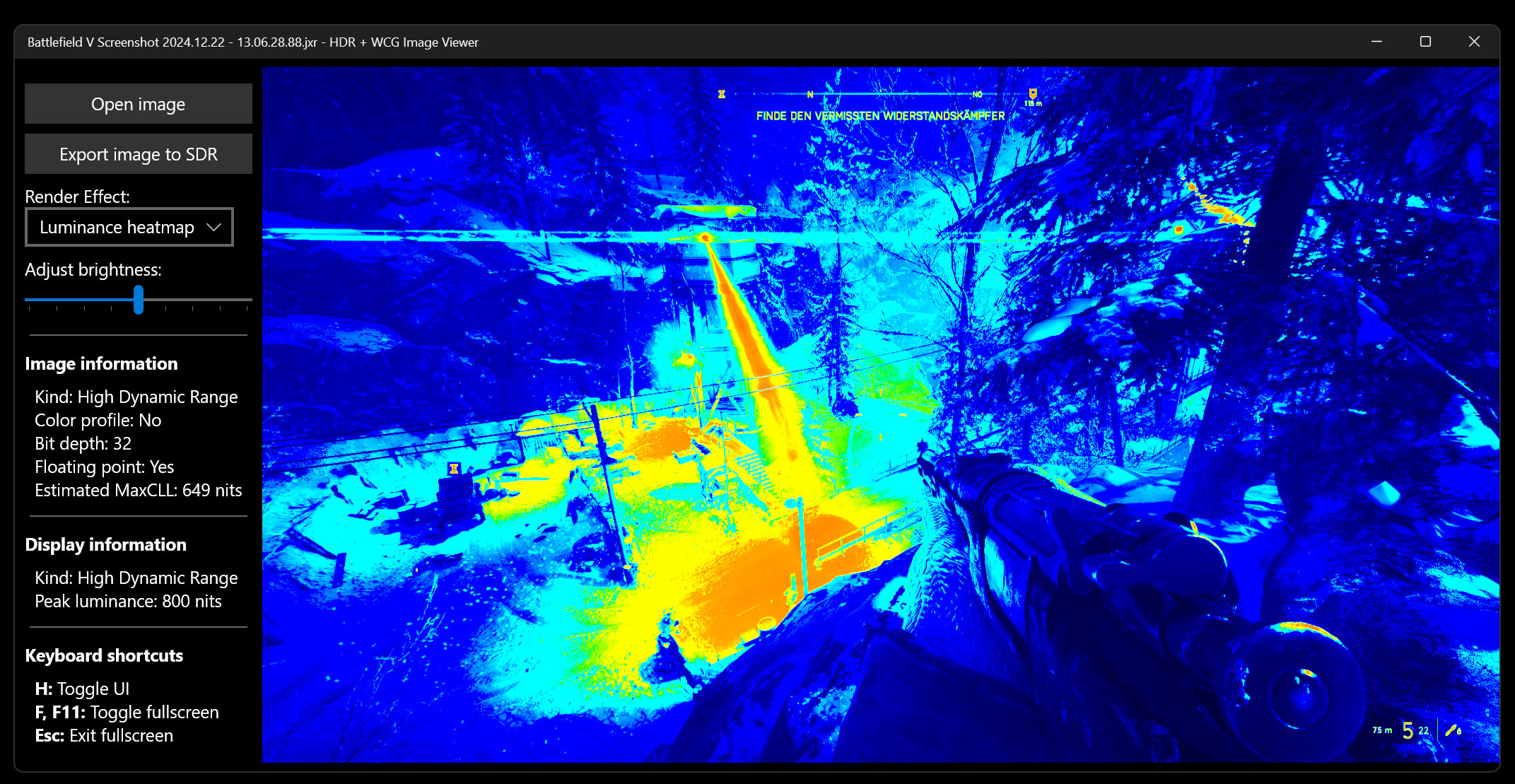Click the compass N heading marker in the HUD

pyautogui.click(x=810, y=94)
